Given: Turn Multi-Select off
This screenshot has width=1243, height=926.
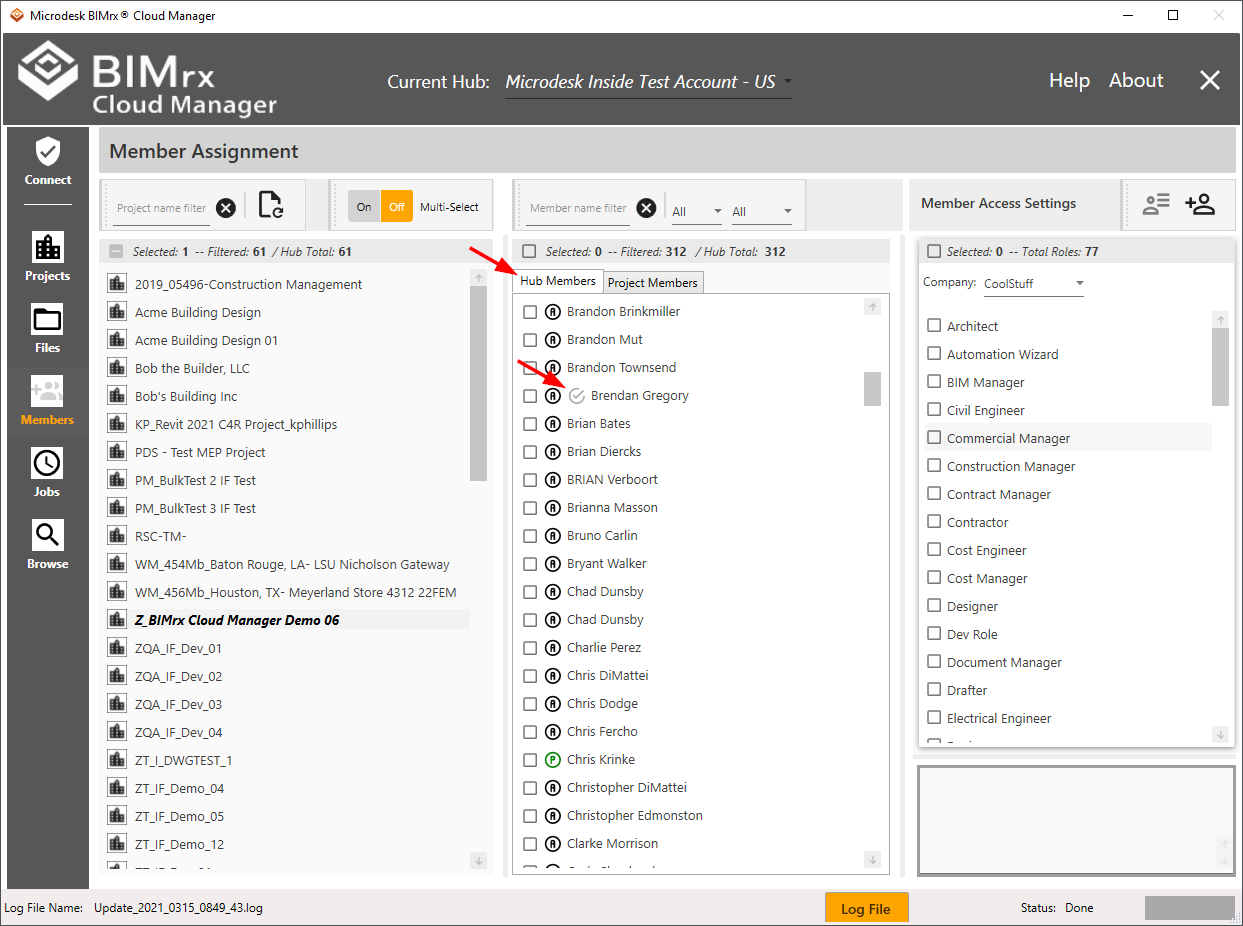Looking at the screenshot, I should (x=397, y=207).
